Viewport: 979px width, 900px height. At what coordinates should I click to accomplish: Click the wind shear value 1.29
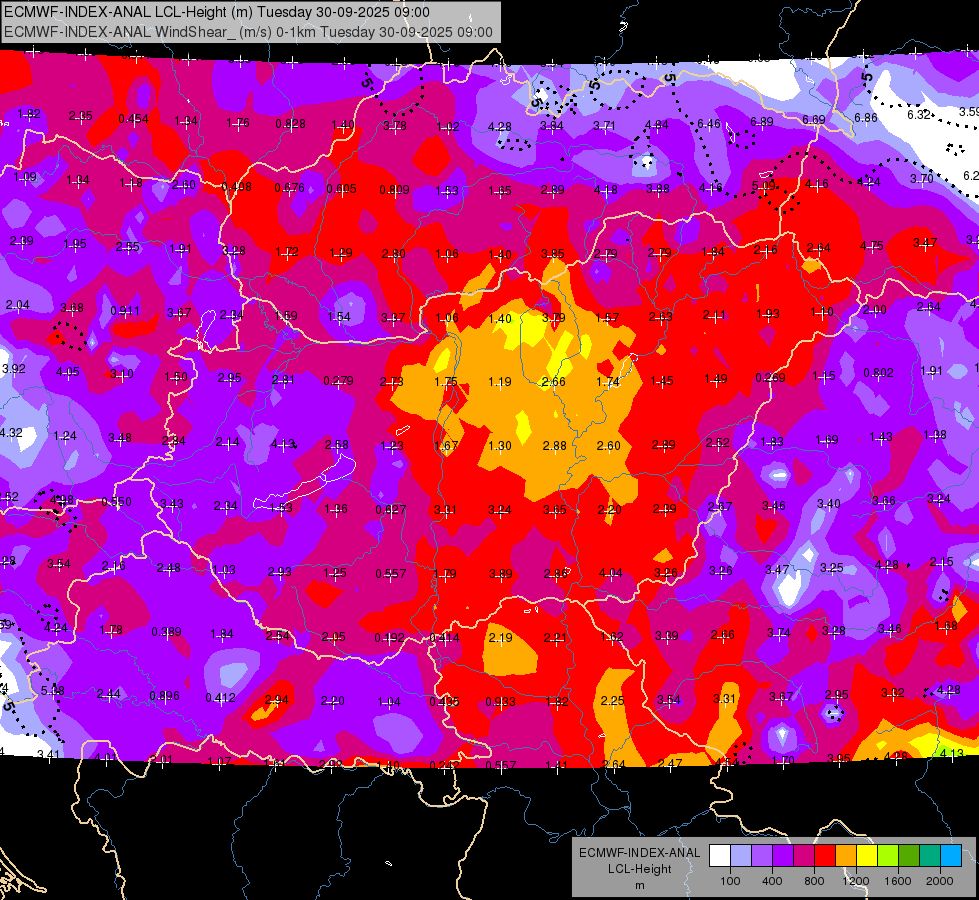(341, 253)
